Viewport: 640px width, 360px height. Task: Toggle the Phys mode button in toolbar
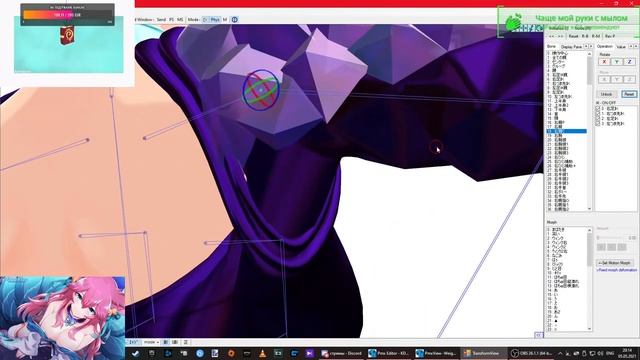215,20
